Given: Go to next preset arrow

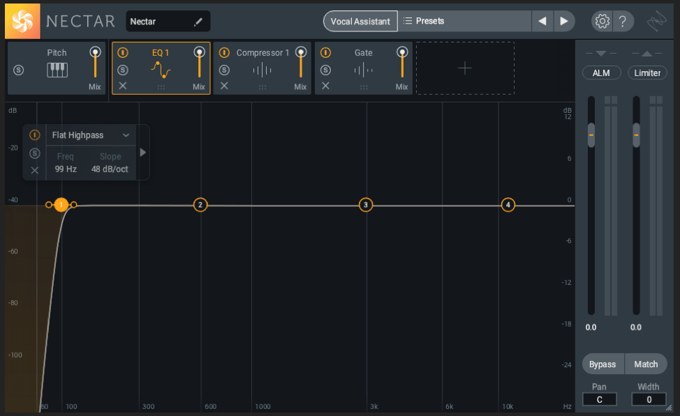Looking at the screenshot, I should click(564, 21).
